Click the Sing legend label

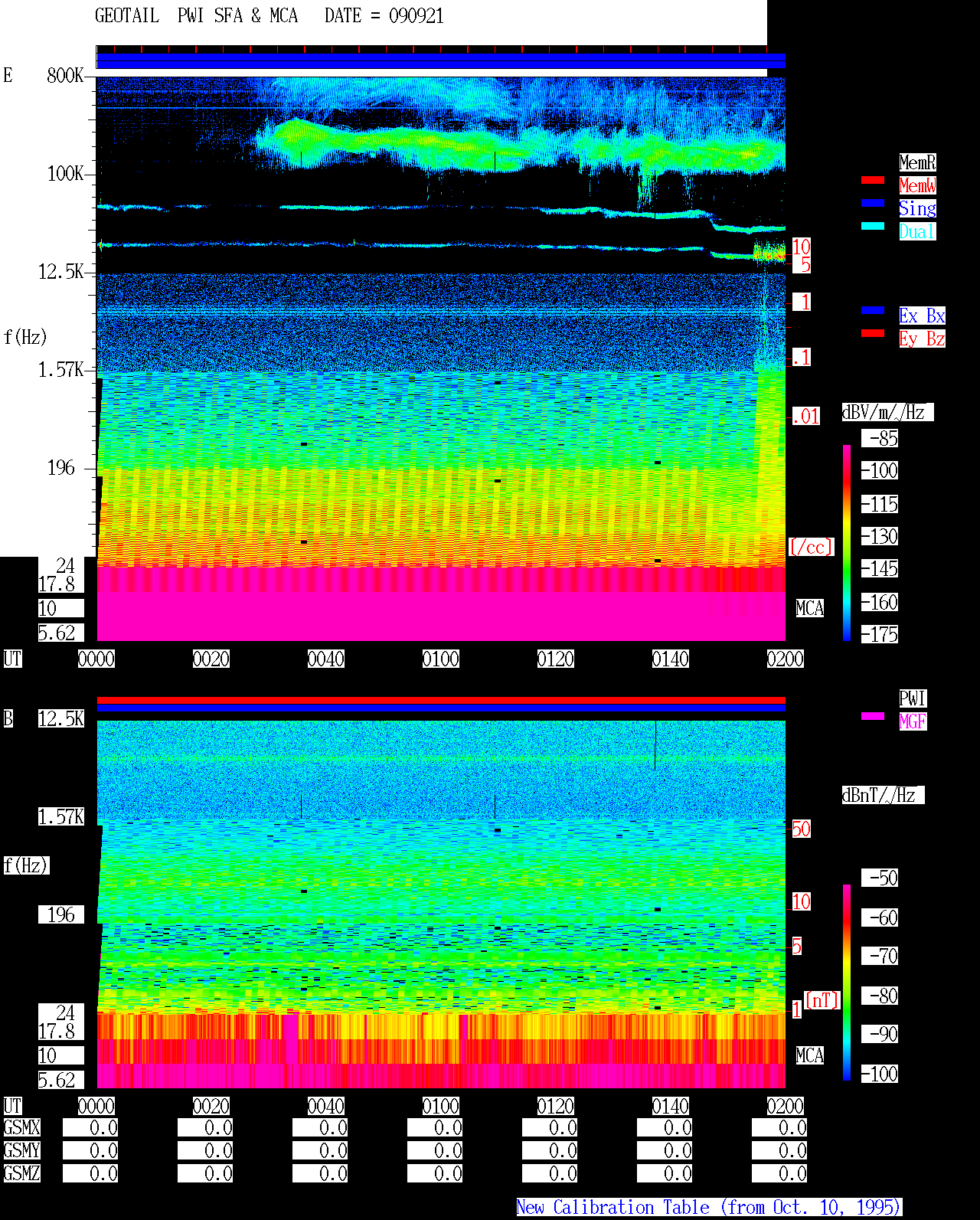pyautogui.click(x=917, y=208)
